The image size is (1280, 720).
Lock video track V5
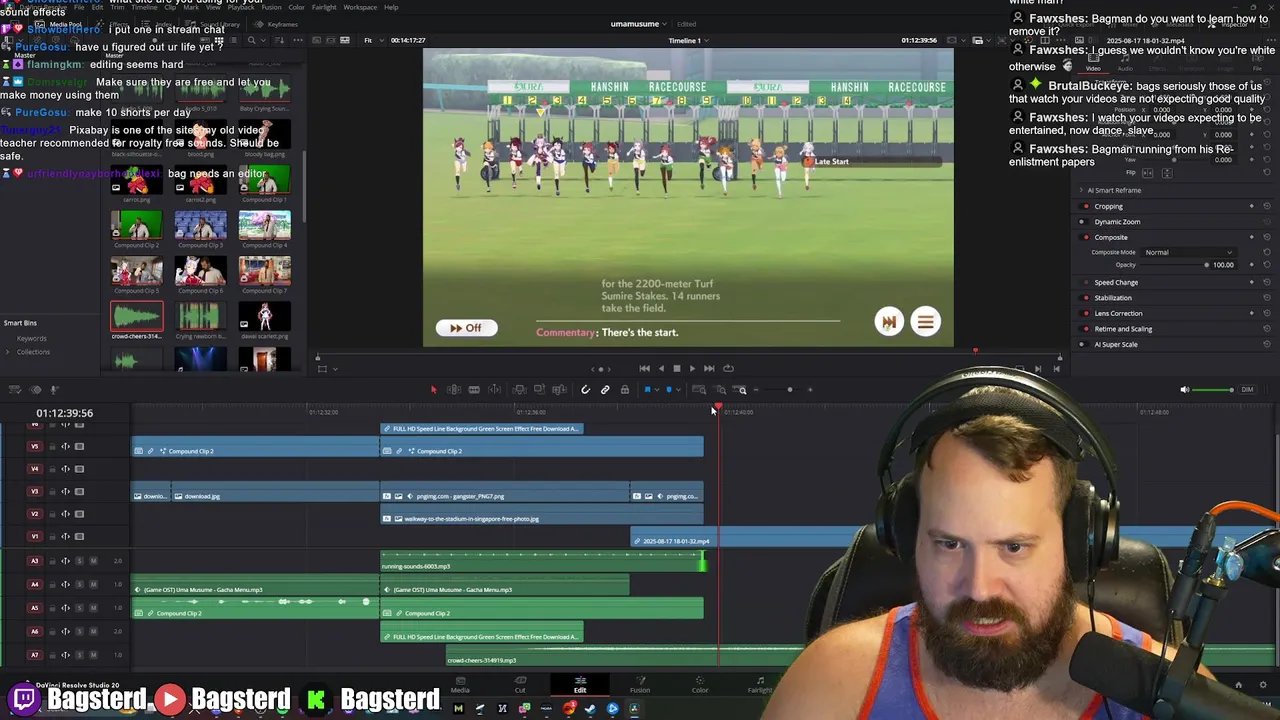(52, 447)
